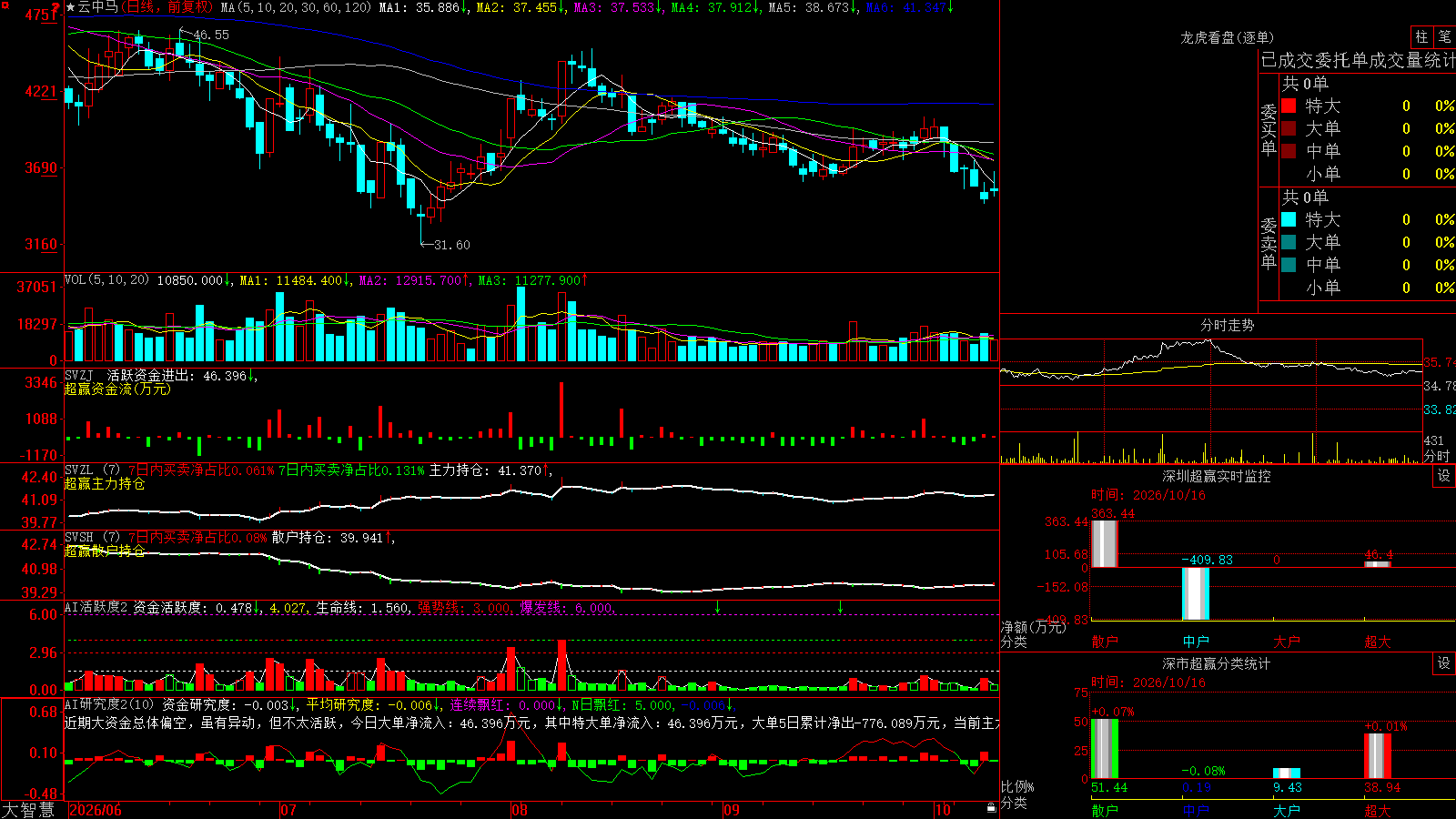Click the MA(5,10,20,30,60,120) indicator label
Screen dimensions: 1456x819
tap(296, 7)
